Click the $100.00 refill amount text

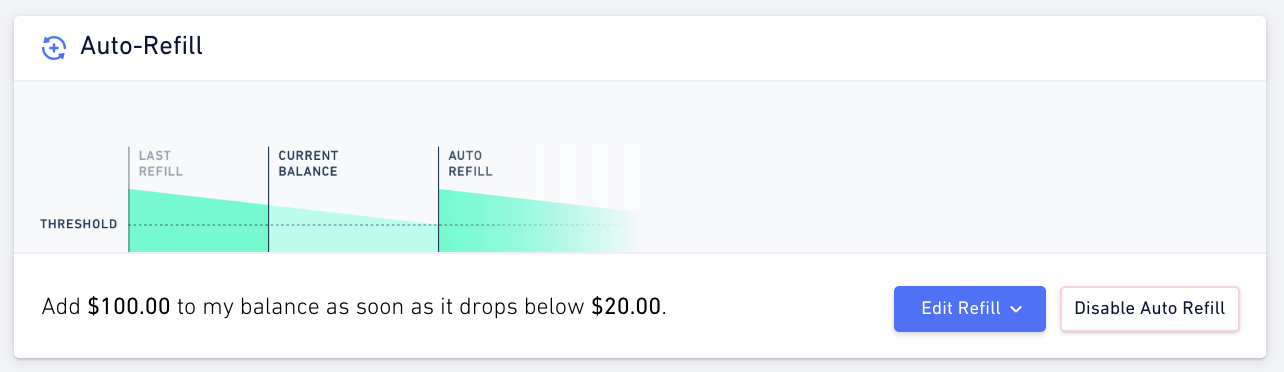(129, 306)
